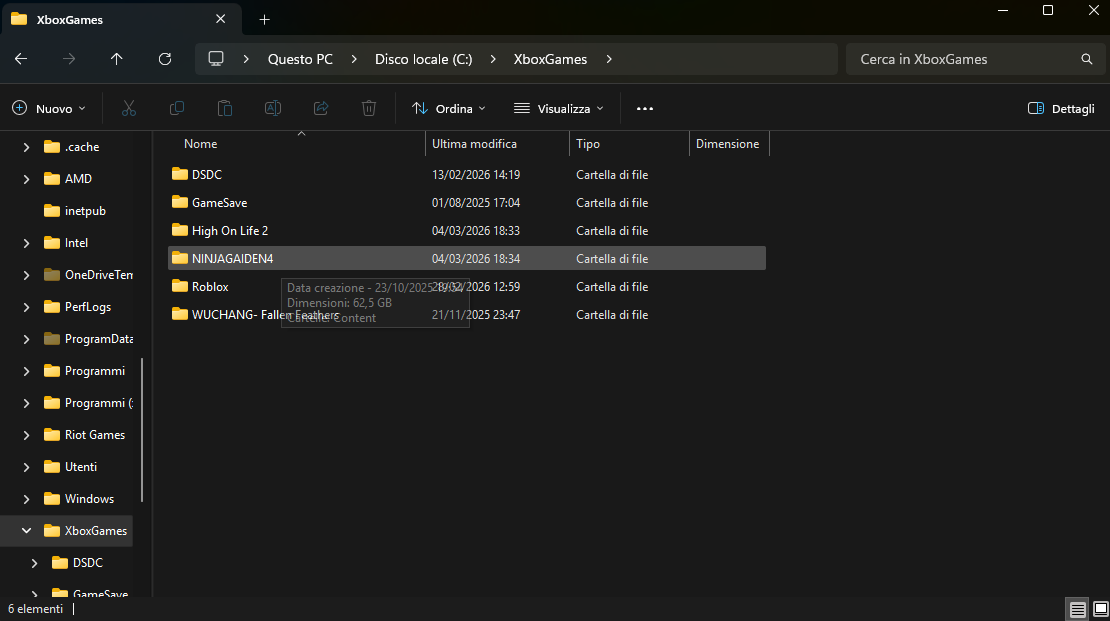Select the High On Life 2 folder icon

tap(180, 231)
